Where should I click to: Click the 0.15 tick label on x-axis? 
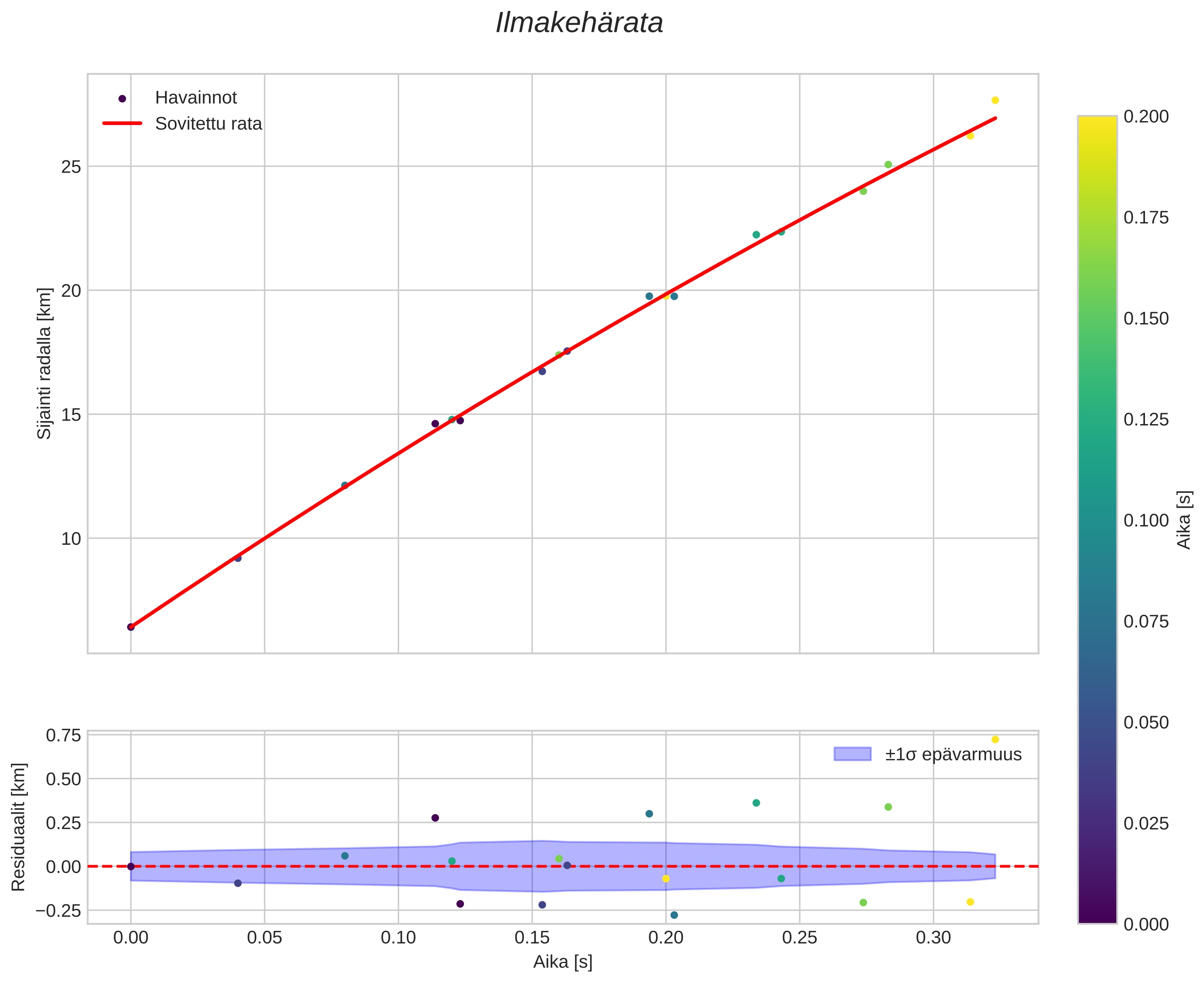pyautogui.click(x=532, y=938)
